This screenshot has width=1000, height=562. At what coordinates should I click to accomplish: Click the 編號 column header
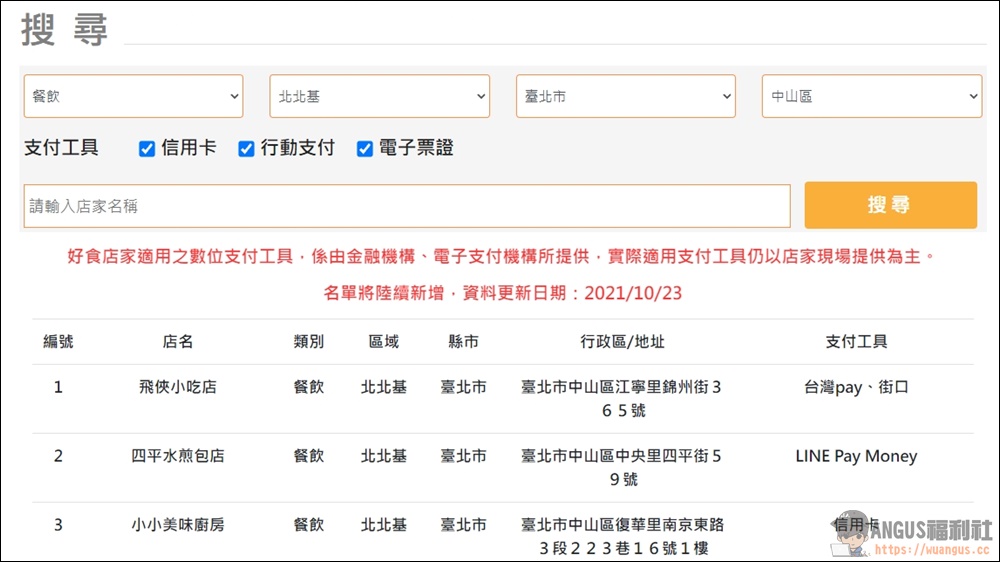tap(58, 342)
